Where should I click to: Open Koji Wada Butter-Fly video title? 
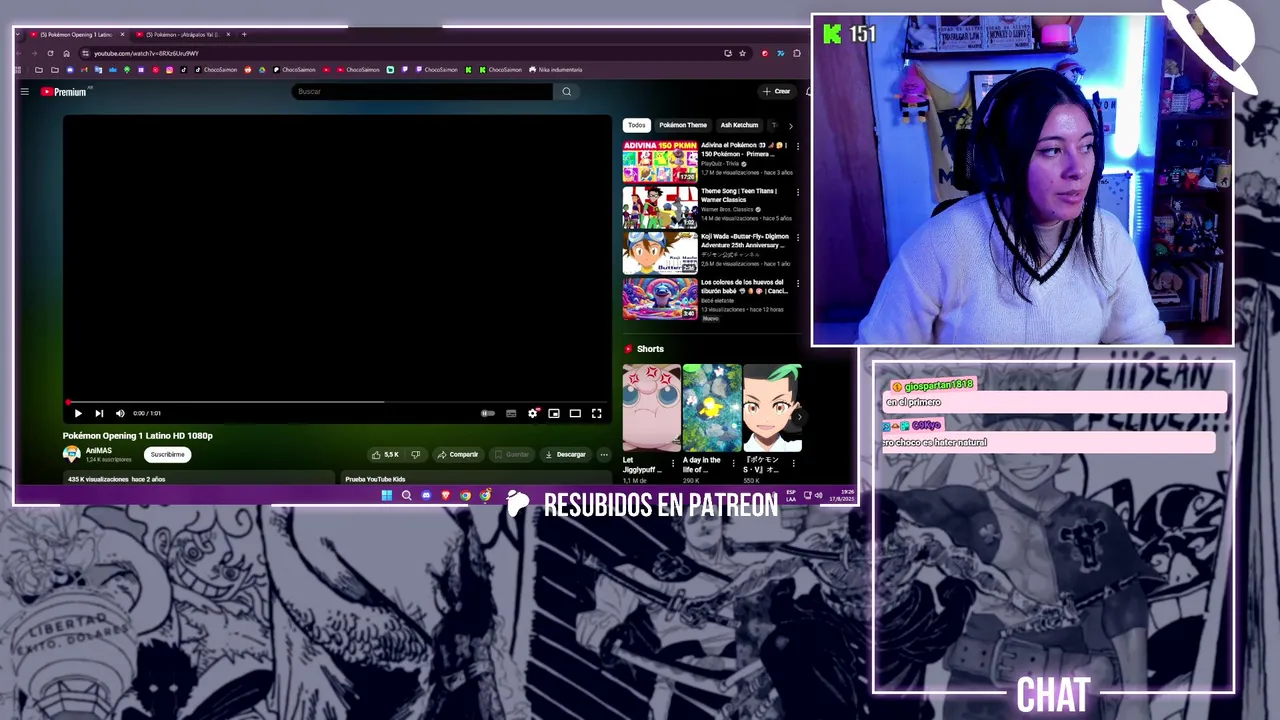click(744, 241)
